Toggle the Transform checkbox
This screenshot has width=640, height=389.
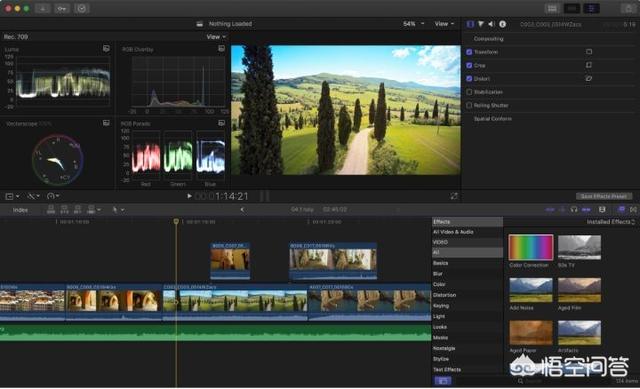469,52
